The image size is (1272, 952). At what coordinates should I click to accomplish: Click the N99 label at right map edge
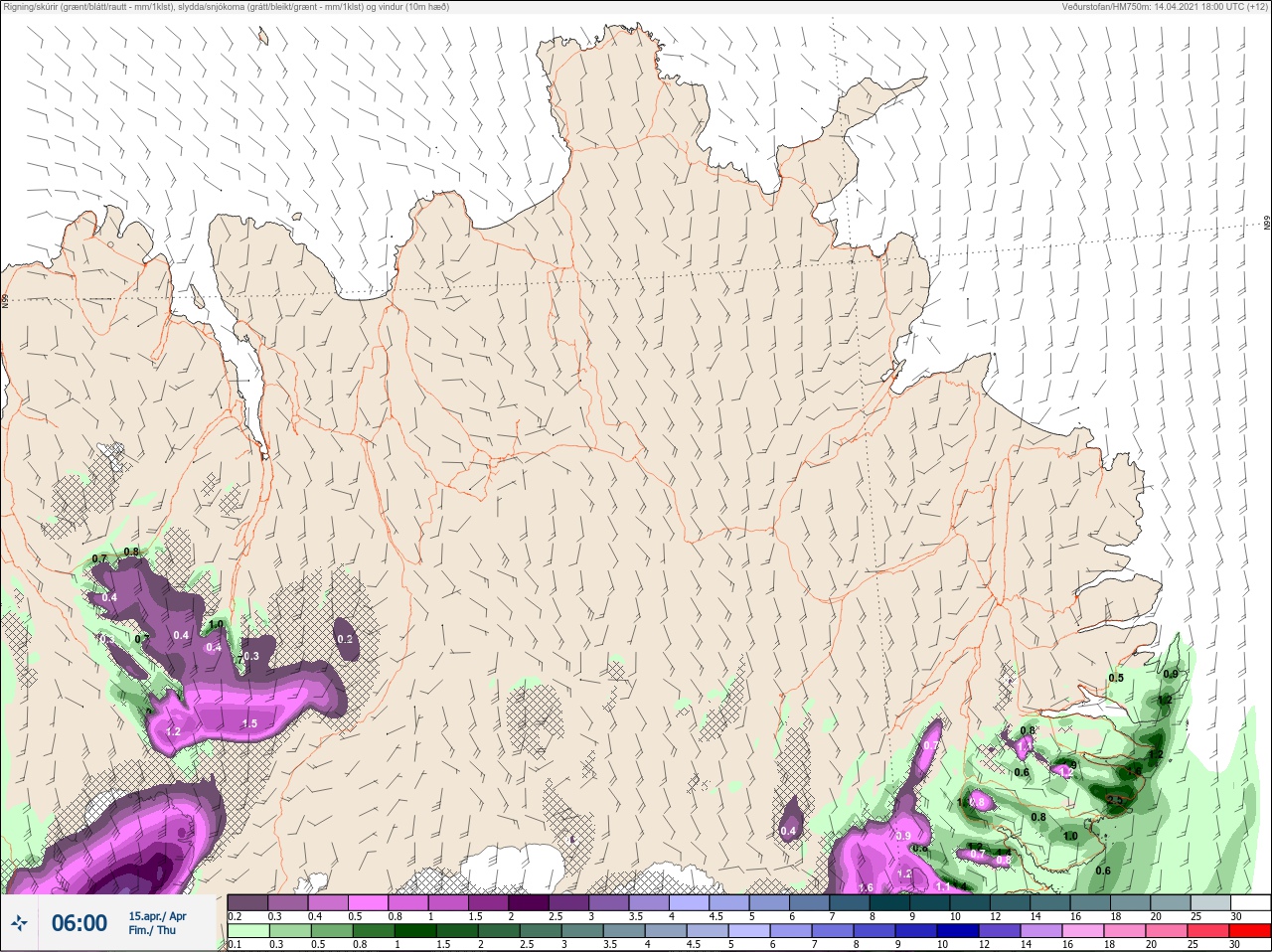click(x=1267, y=225)
